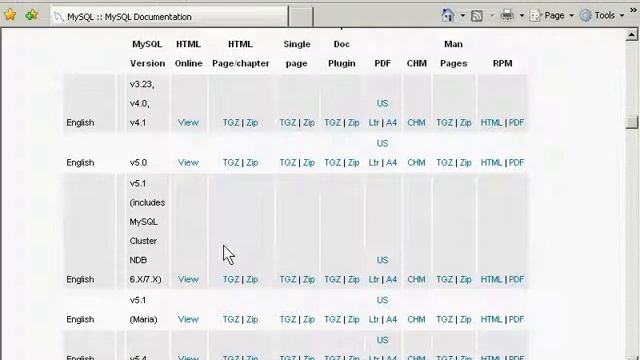Click English label in v5.0 row

80,162
